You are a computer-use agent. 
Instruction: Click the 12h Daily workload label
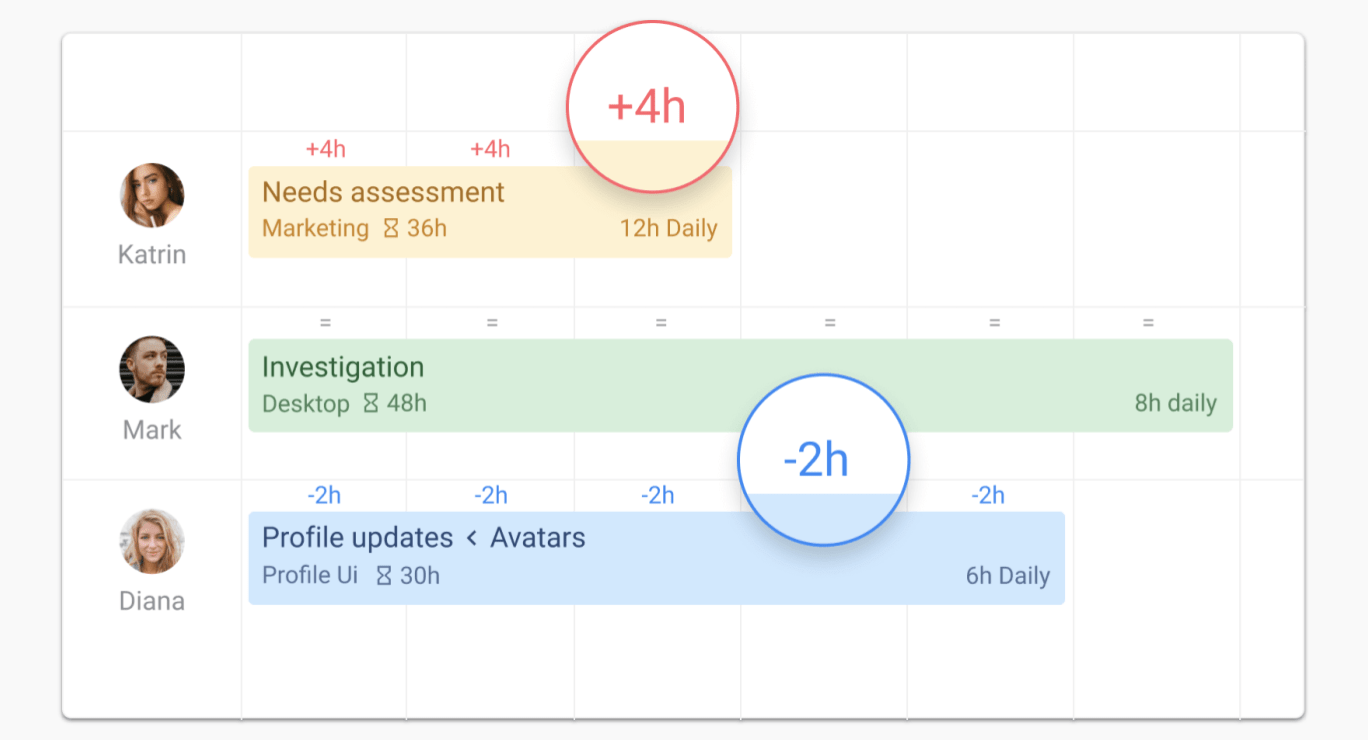click(668, 229)
